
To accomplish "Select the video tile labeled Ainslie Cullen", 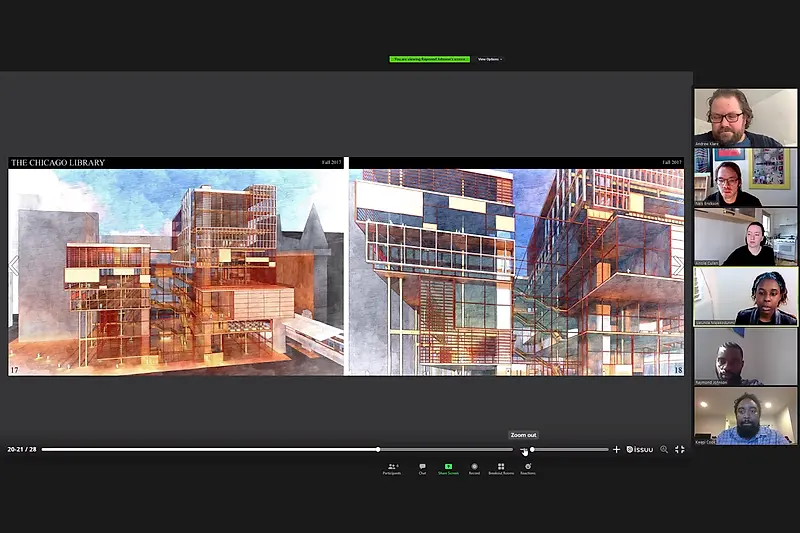I will pos(745,237).
